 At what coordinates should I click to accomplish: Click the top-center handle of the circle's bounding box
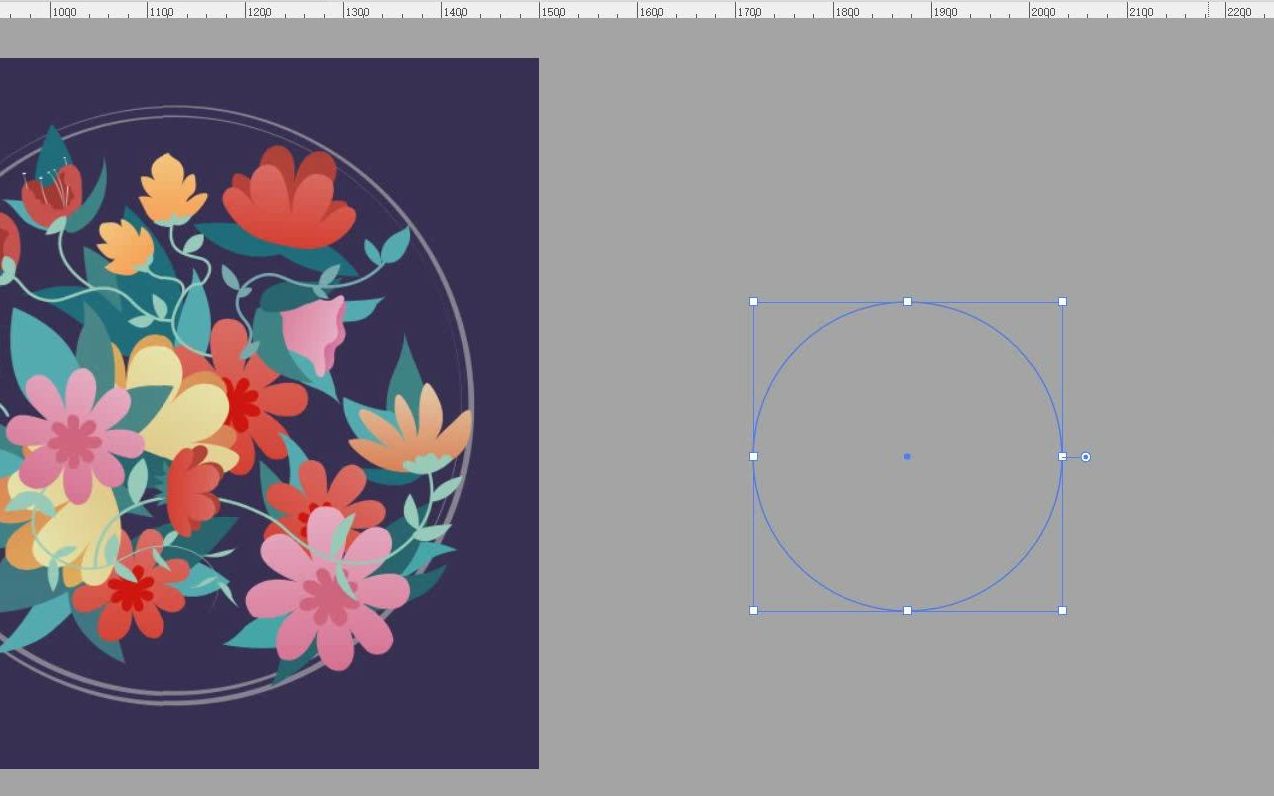click(x=907, y=301)
